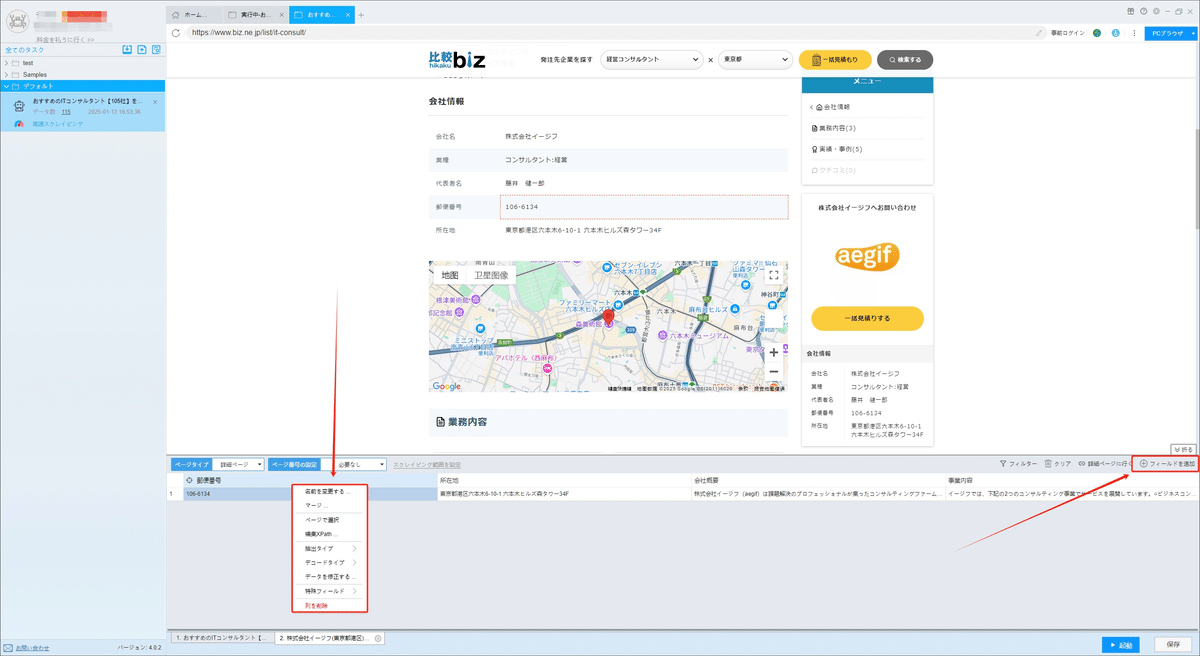Click the yellow 一括見積もり header button

[835, 60]
